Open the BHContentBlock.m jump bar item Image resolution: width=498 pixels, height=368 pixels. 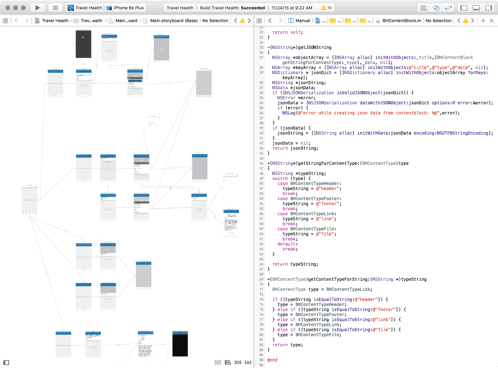[399, 21]
